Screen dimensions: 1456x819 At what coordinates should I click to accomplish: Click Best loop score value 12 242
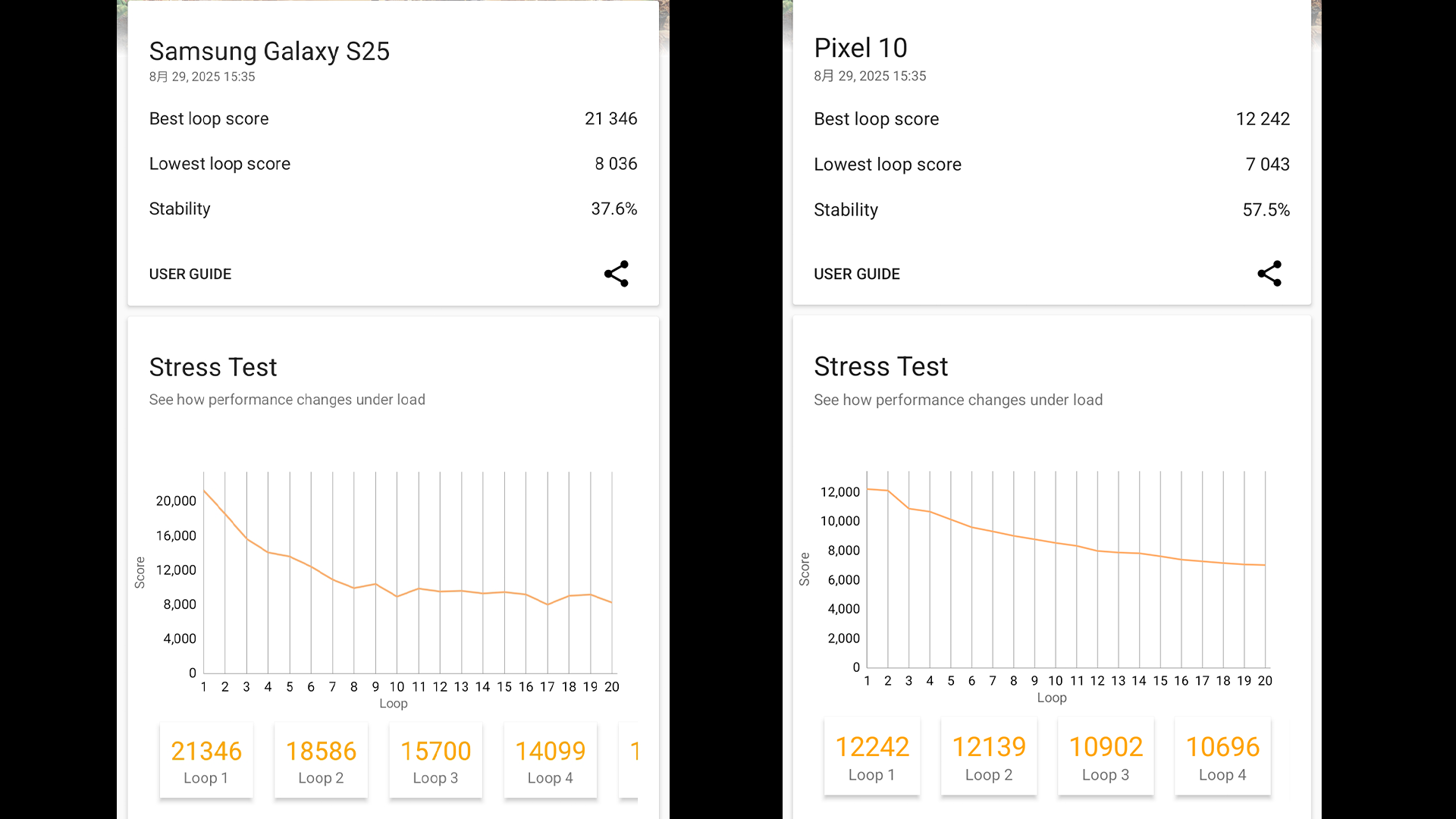1263,119
